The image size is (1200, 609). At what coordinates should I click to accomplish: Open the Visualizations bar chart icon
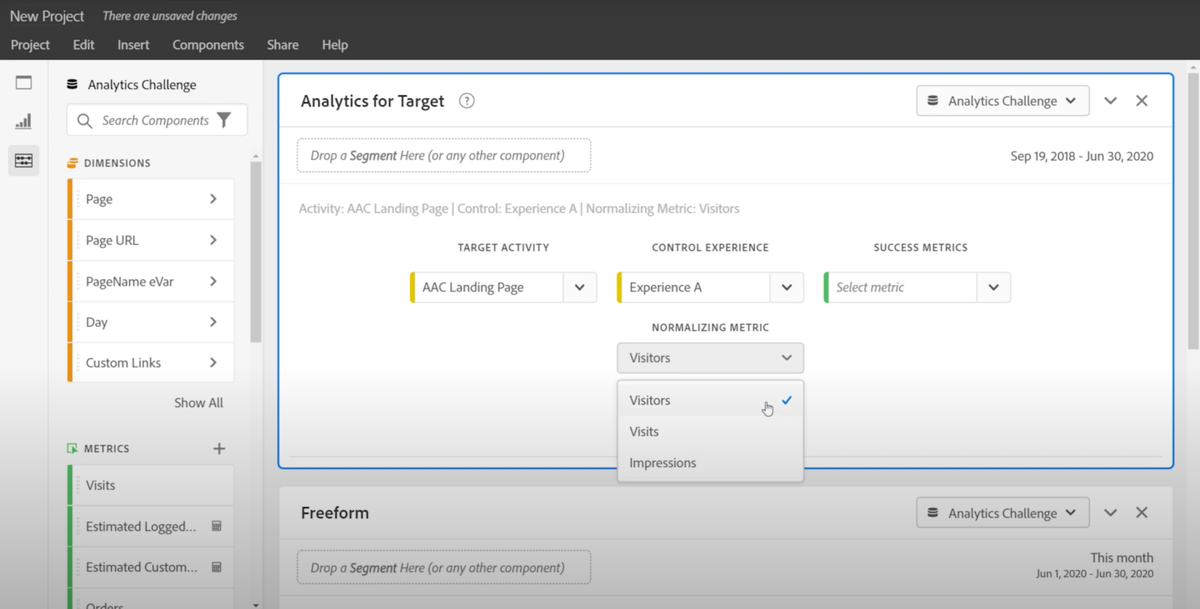pyautogui.click(x=24, y=122)
